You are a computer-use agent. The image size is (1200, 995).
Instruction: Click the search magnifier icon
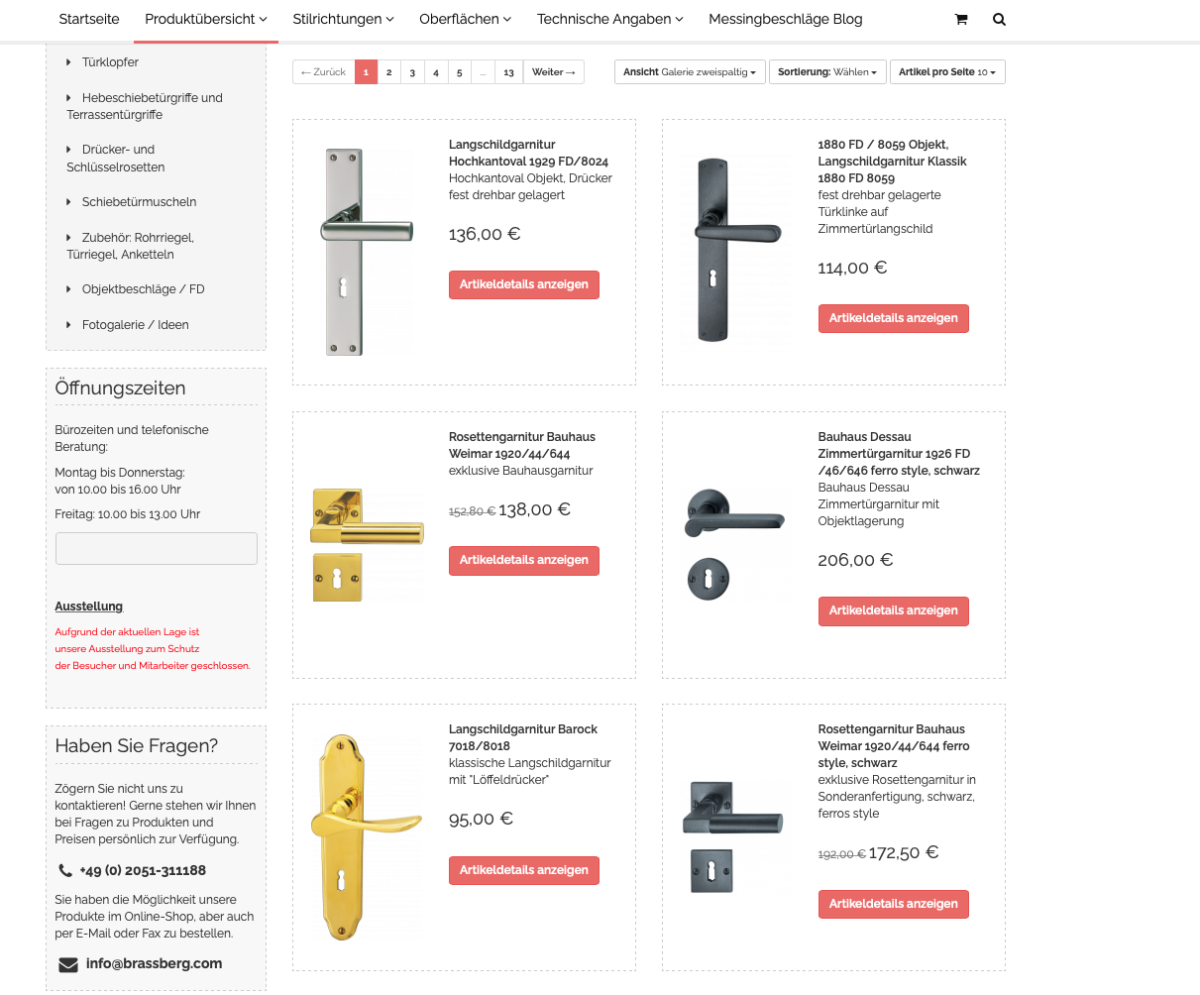999,19
